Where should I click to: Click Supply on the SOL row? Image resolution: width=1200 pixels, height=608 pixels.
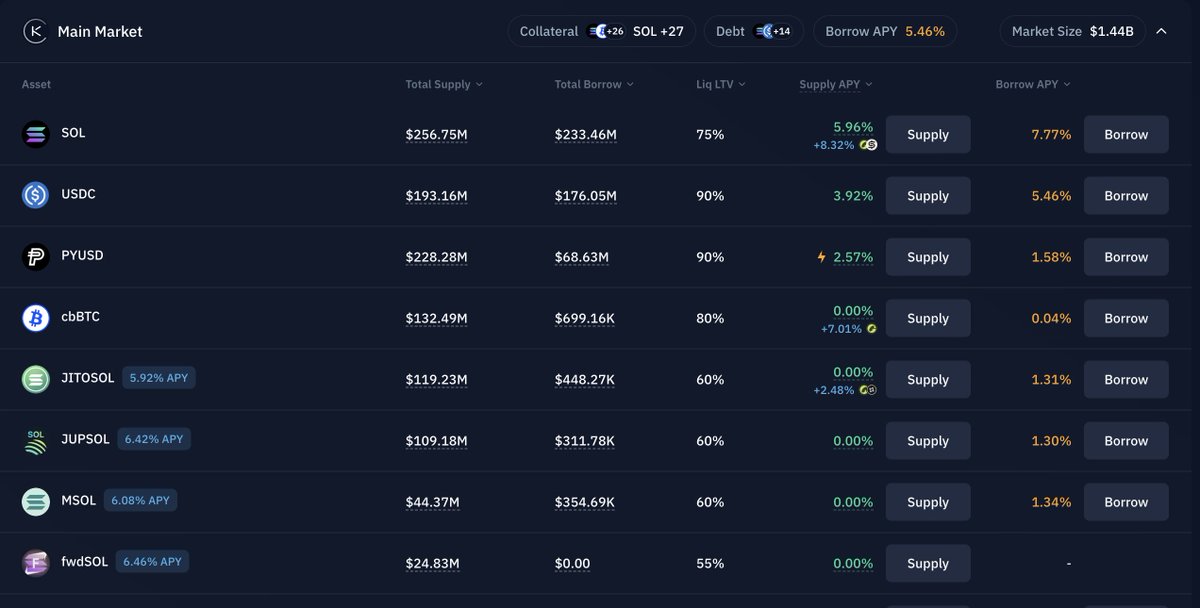[927, 133]
